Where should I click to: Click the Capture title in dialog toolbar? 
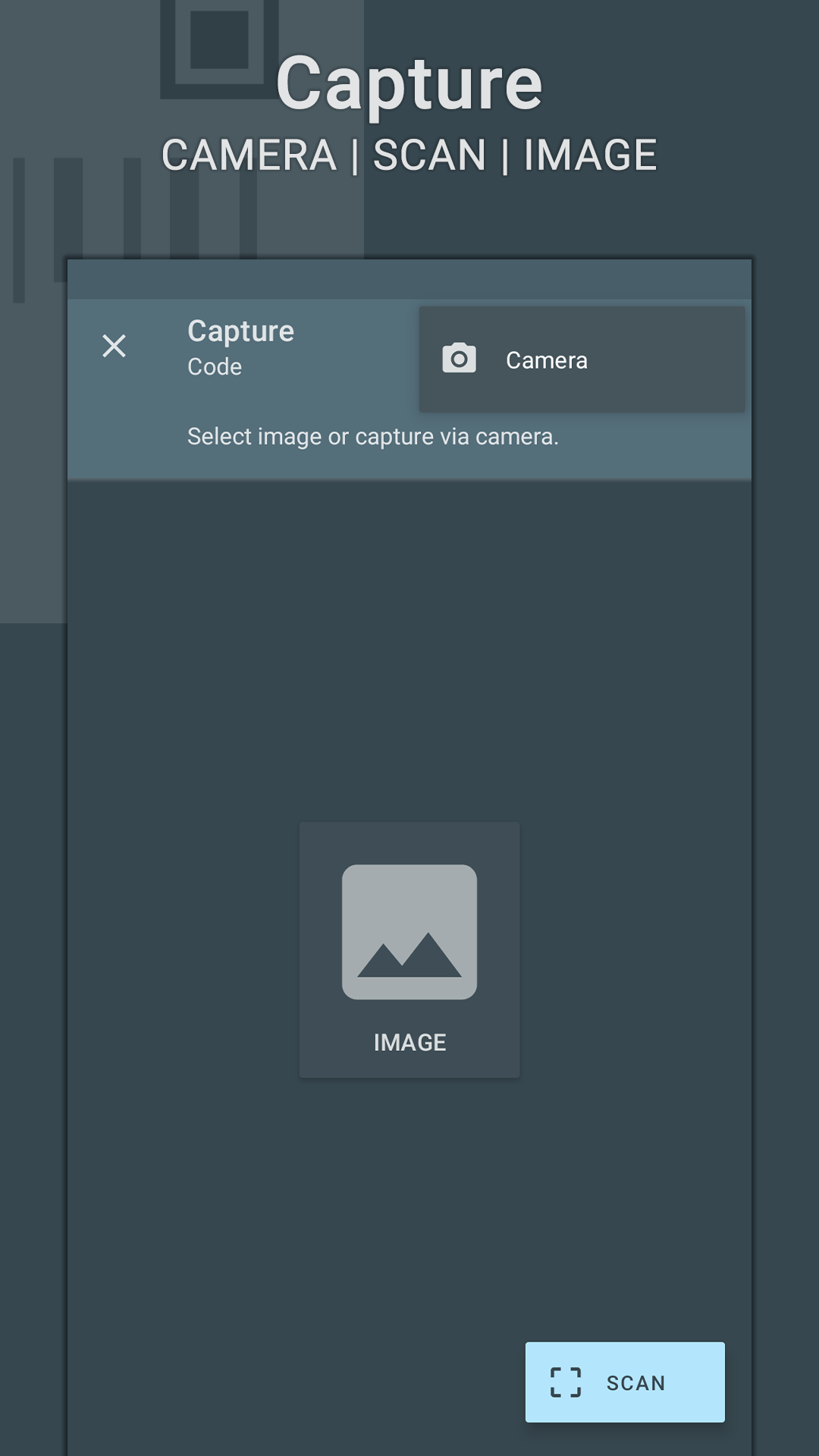pyautogui.click(x=240, y=331)
